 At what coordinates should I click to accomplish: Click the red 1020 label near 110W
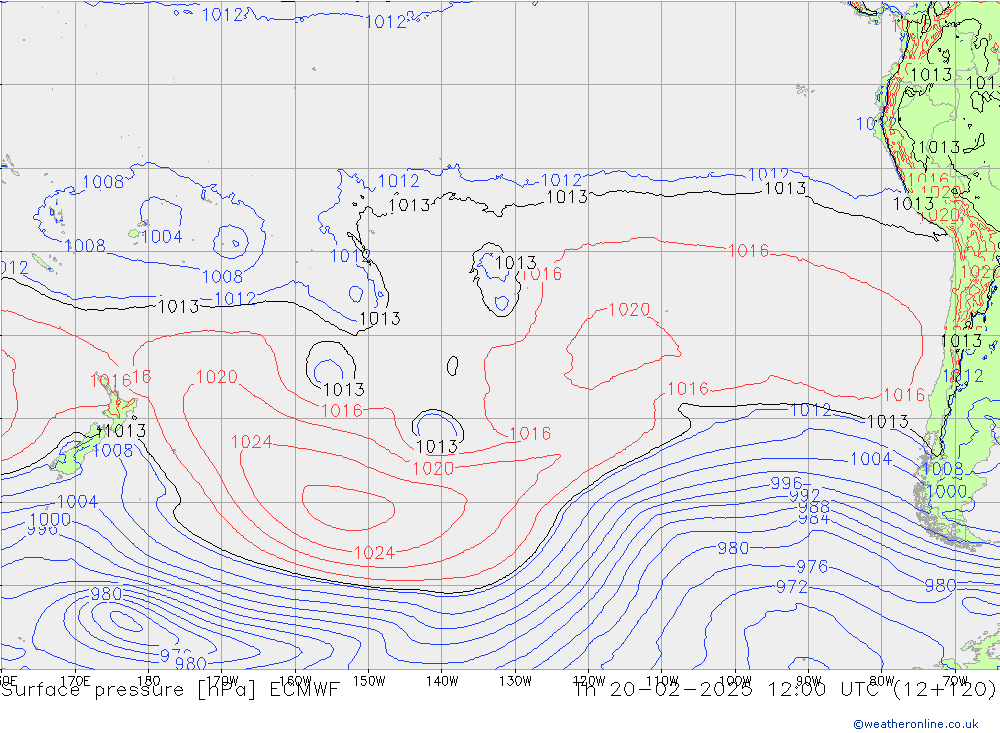coord(629,309)
